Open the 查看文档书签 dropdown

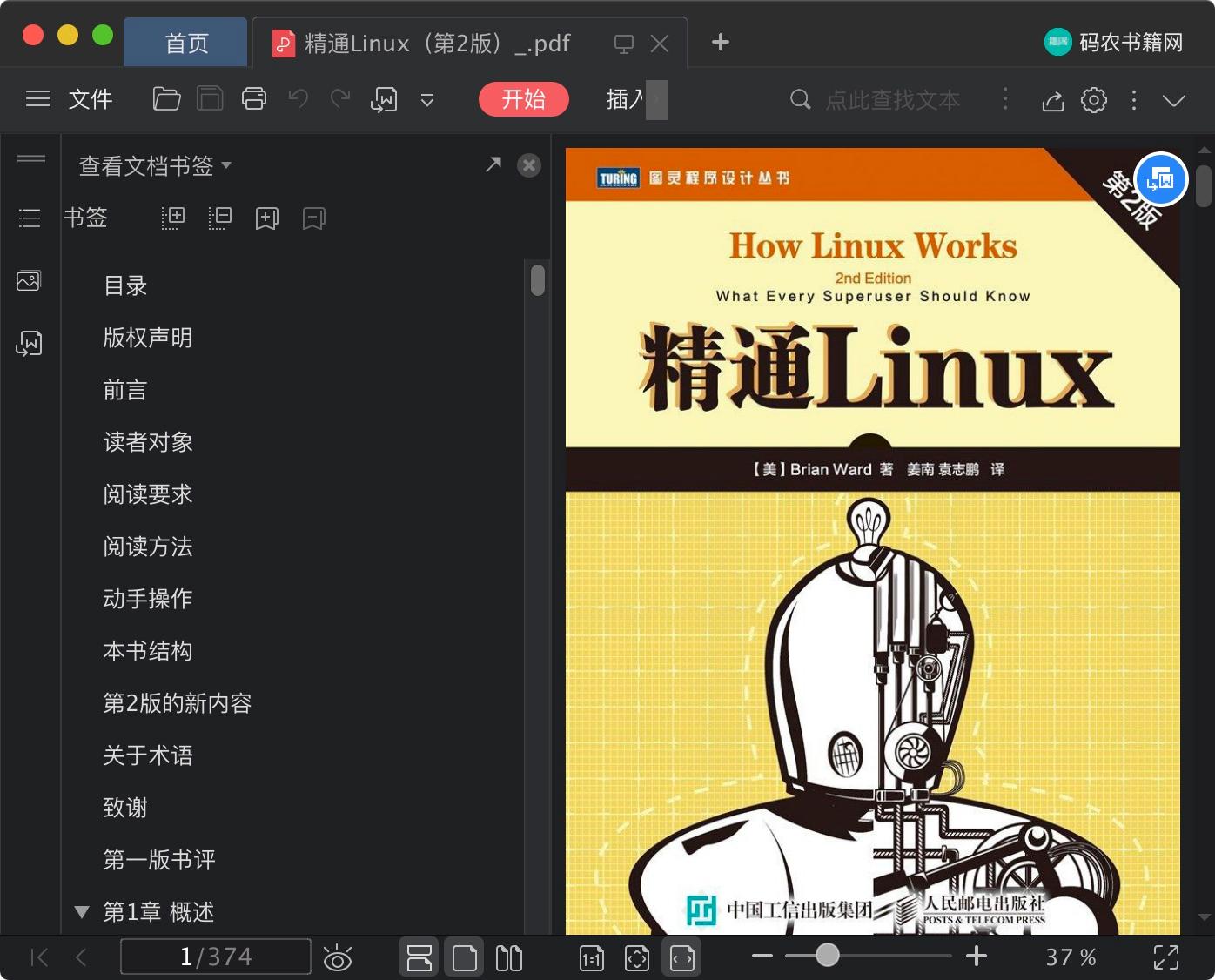click(155, 165)
